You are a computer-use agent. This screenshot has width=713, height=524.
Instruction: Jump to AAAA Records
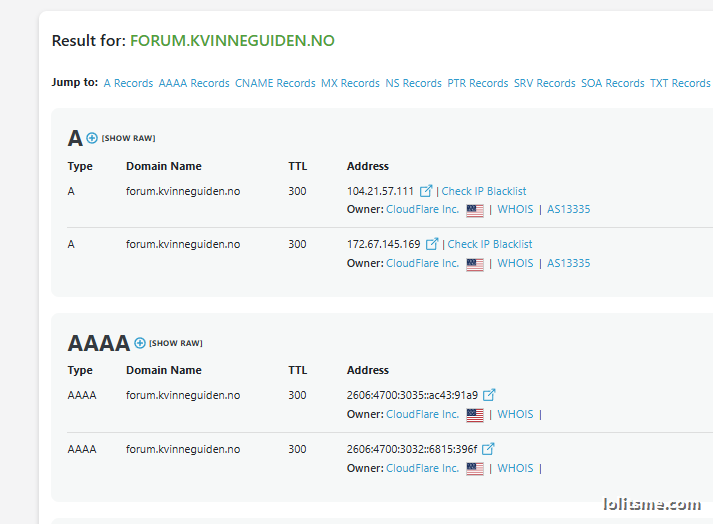(x=194, y=83)
